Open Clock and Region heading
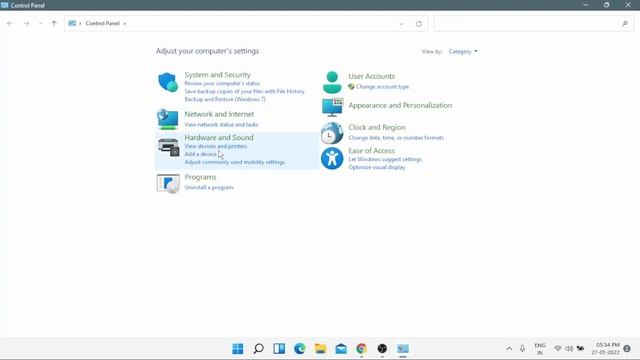Viewport: 640px width, 360px height. click(x=377, y=127)
